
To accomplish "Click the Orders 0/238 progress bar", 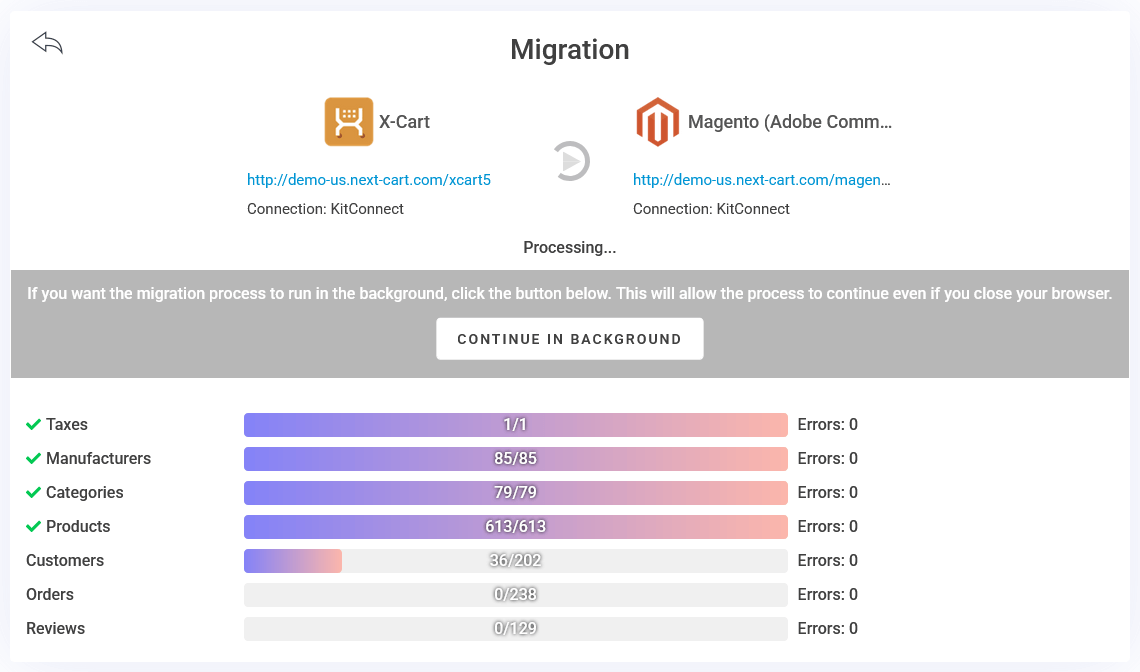I will pos(515,595).
